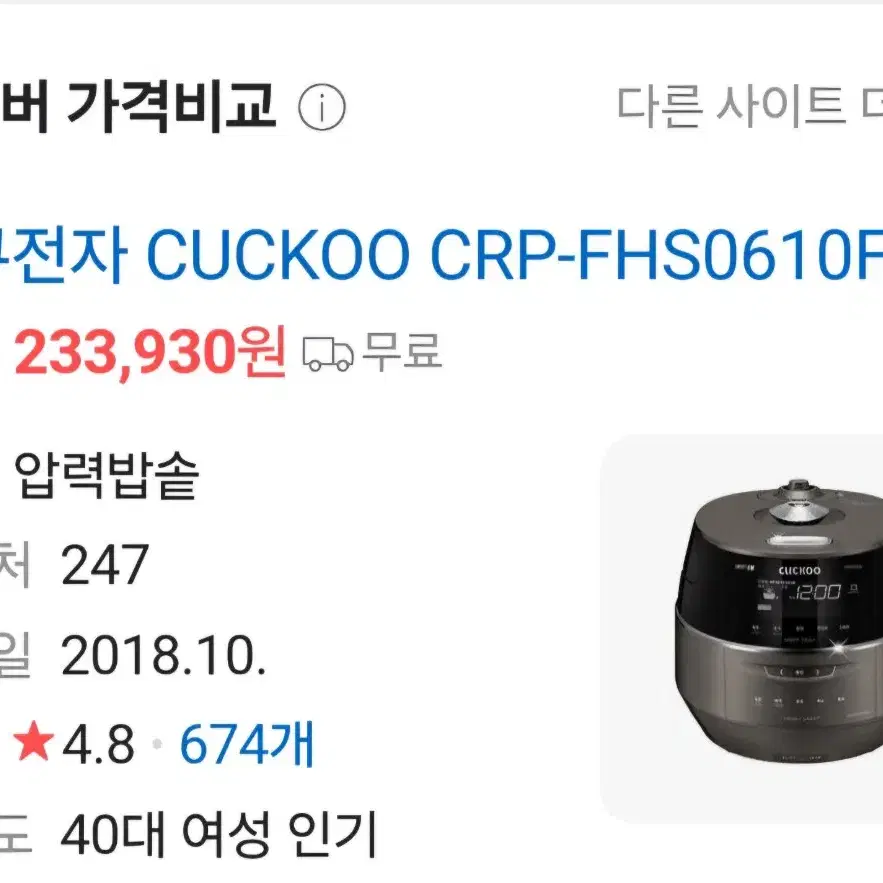The image size is (883, 883).
Task: Click the 247 seller count
Action: point(105,564)
